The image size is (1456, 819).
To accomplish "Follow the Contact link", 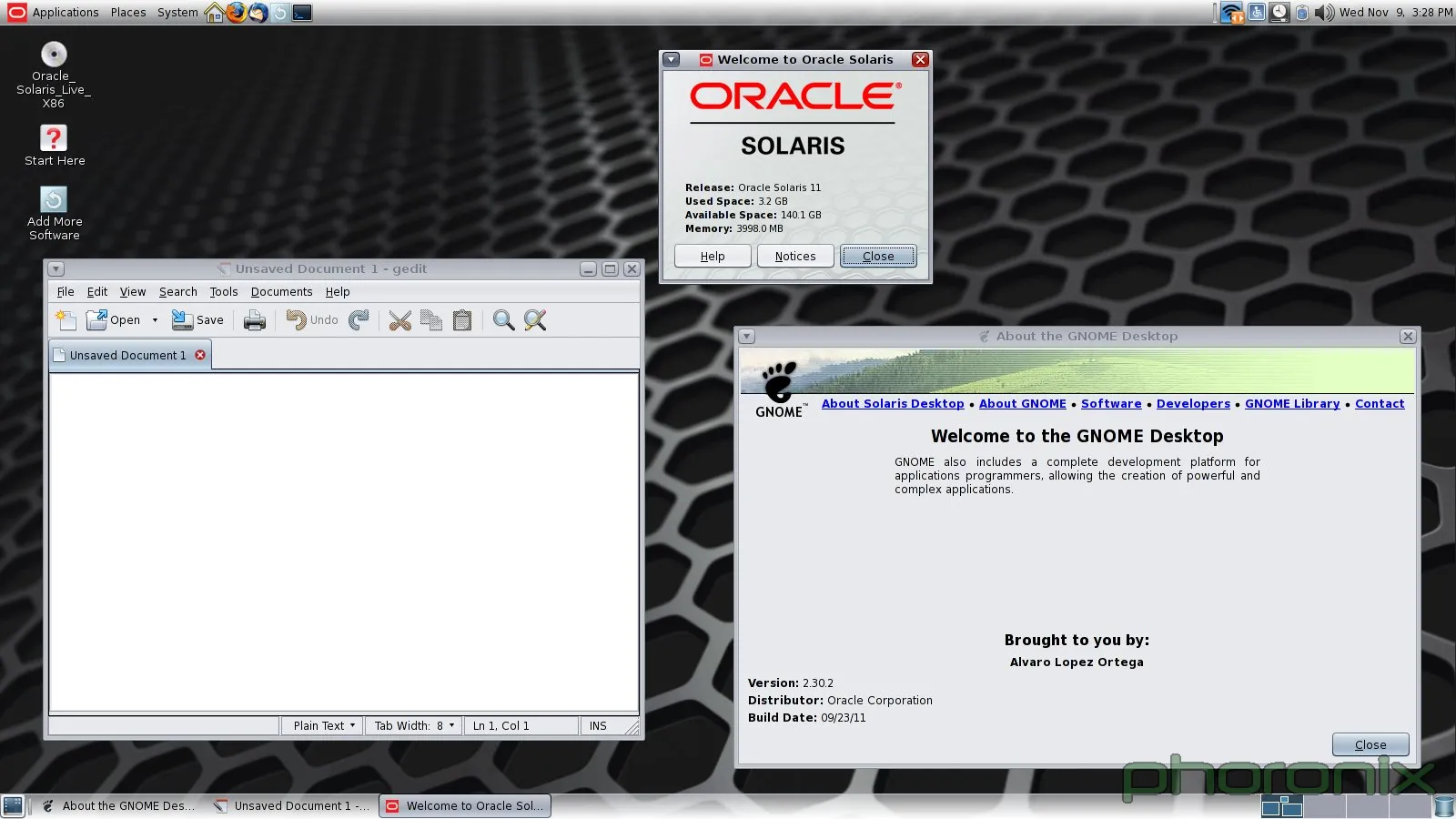I will click(x=1380, y=404).
